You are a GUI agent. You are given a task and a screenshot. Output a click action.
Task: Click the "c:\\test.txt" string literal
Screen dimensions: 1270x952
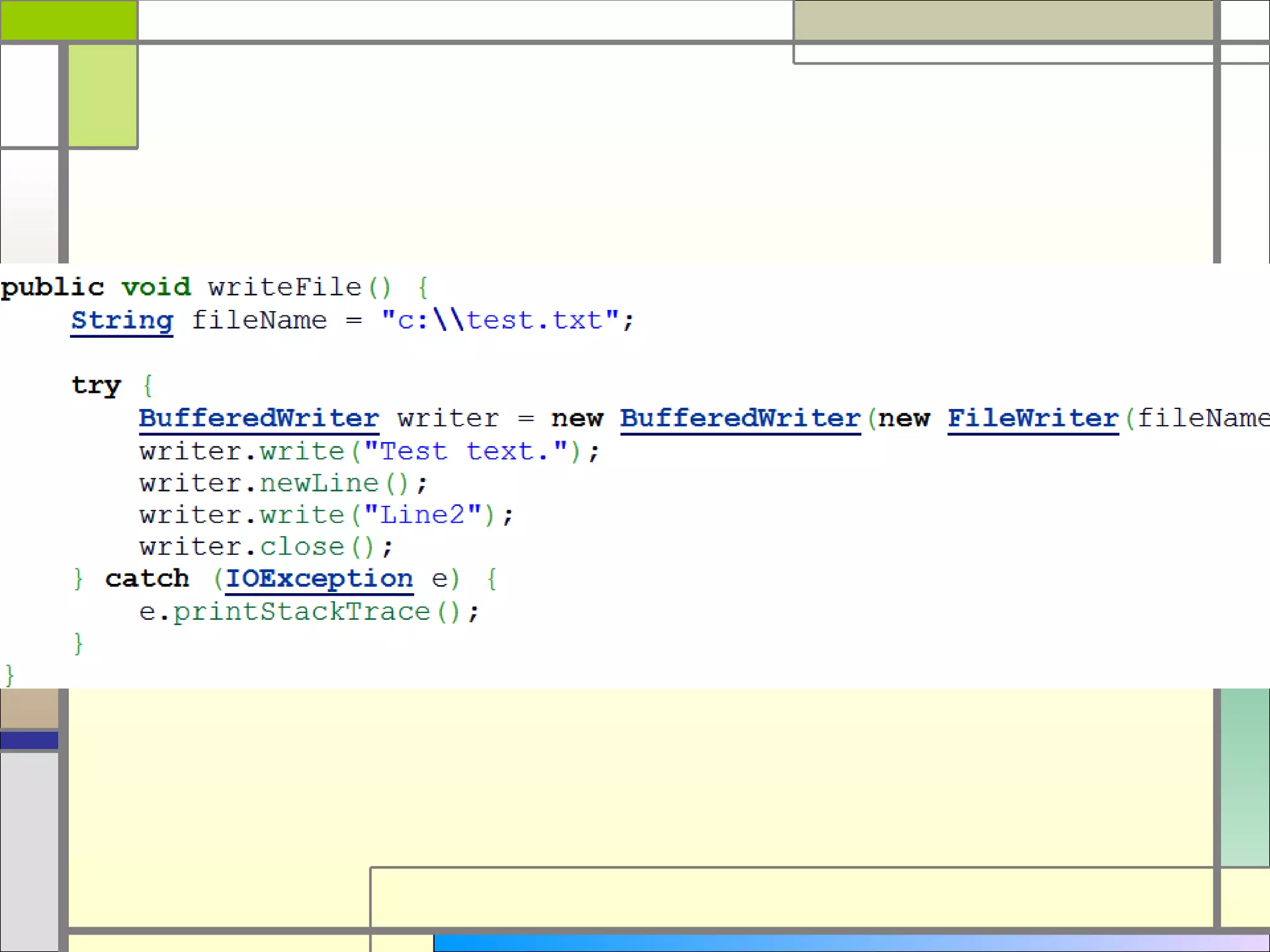pos(500,321)
